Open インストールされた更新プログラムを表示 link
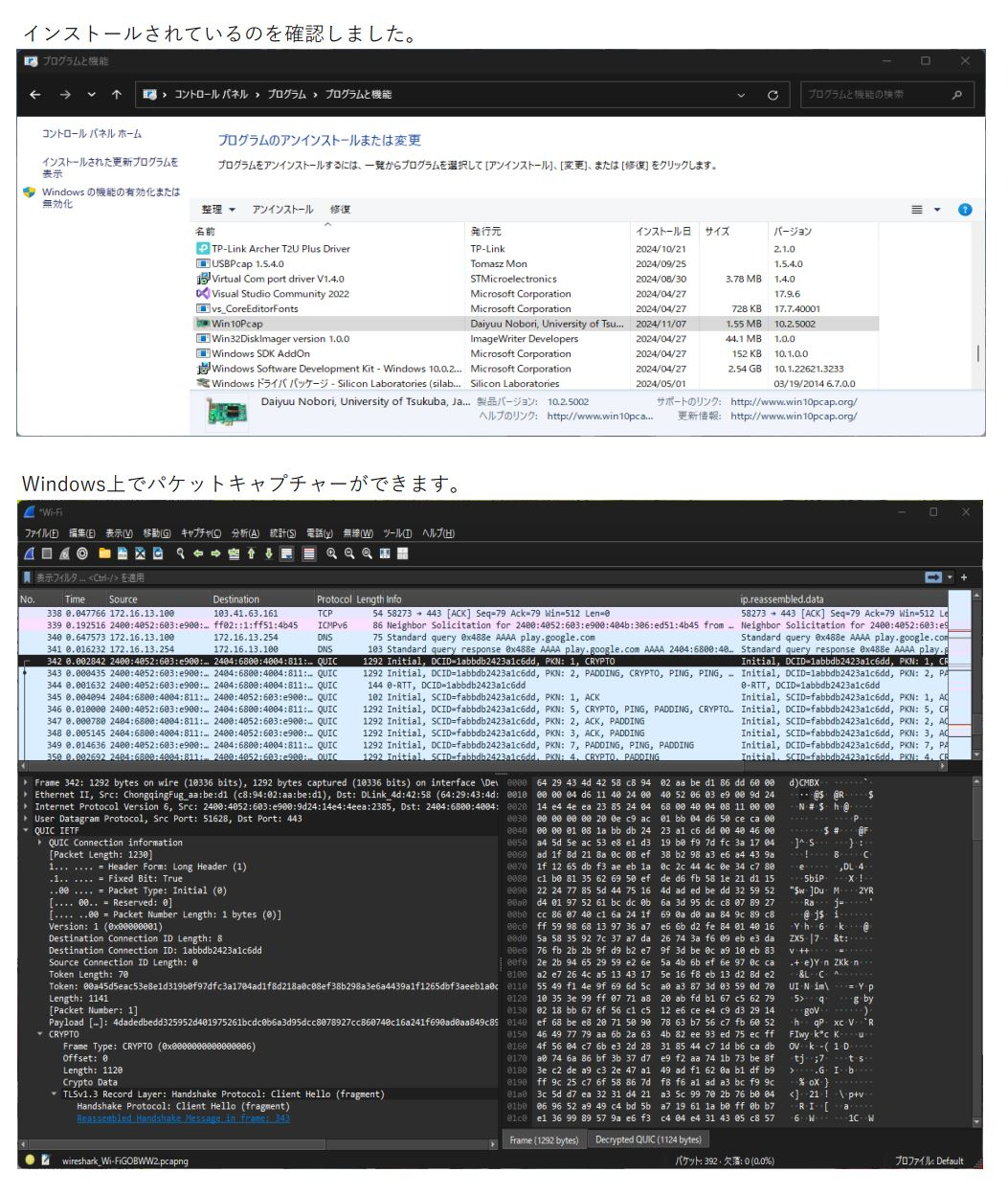 click(109, 168)
